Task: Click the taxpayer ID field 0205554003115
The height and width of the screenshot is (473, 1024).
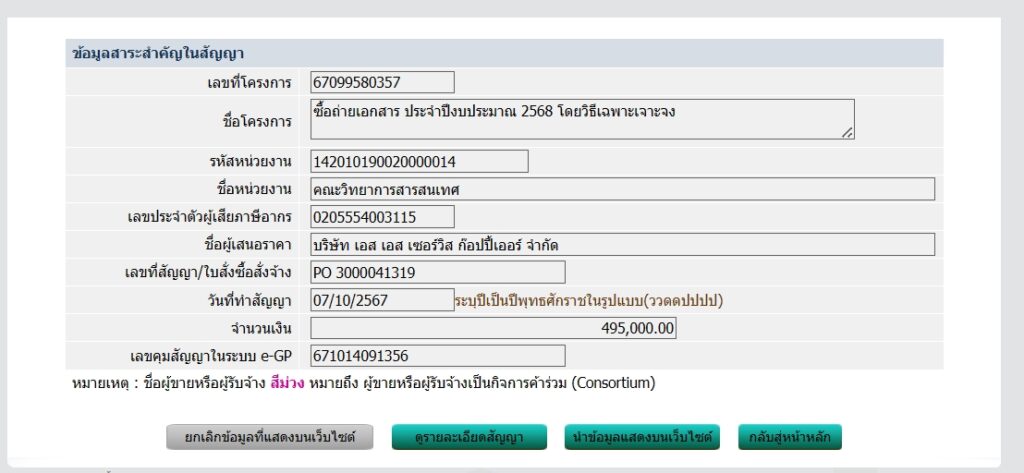Action: [x=382, y=216]
